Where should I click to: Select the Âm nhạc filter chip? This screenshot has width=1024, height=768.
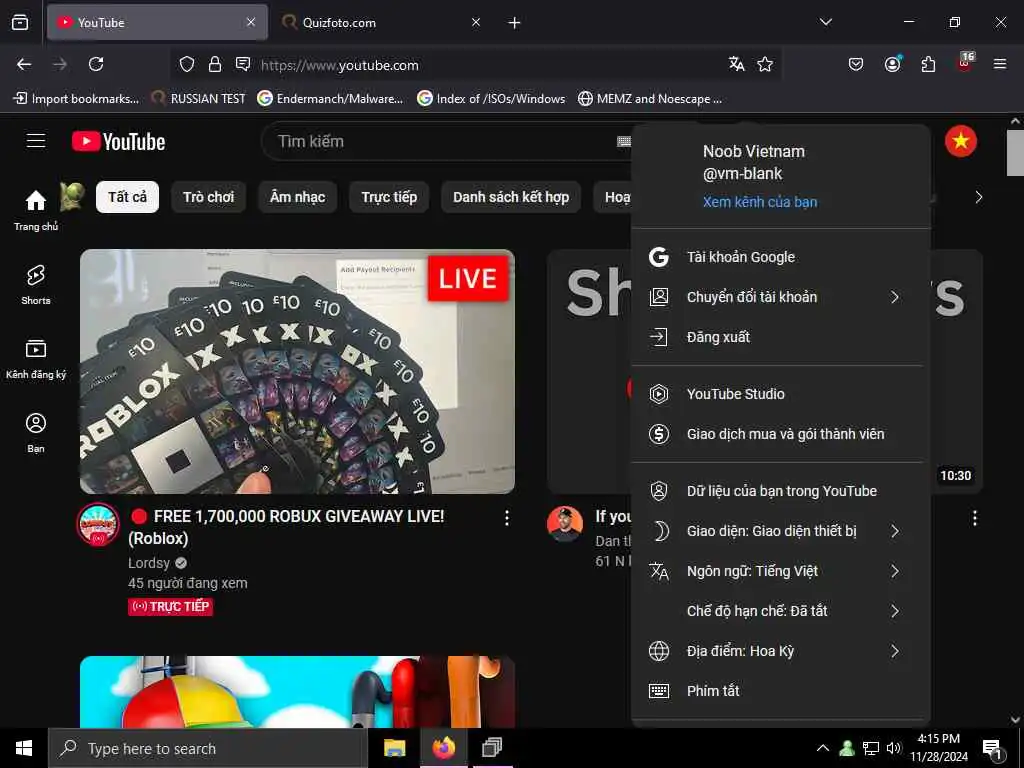click(297, 197)
